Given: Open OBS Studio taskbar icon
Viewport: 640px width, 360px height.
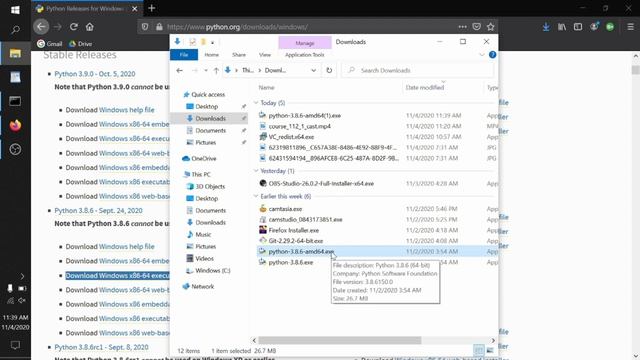Looking at the screenshot, I should (15, 149).
